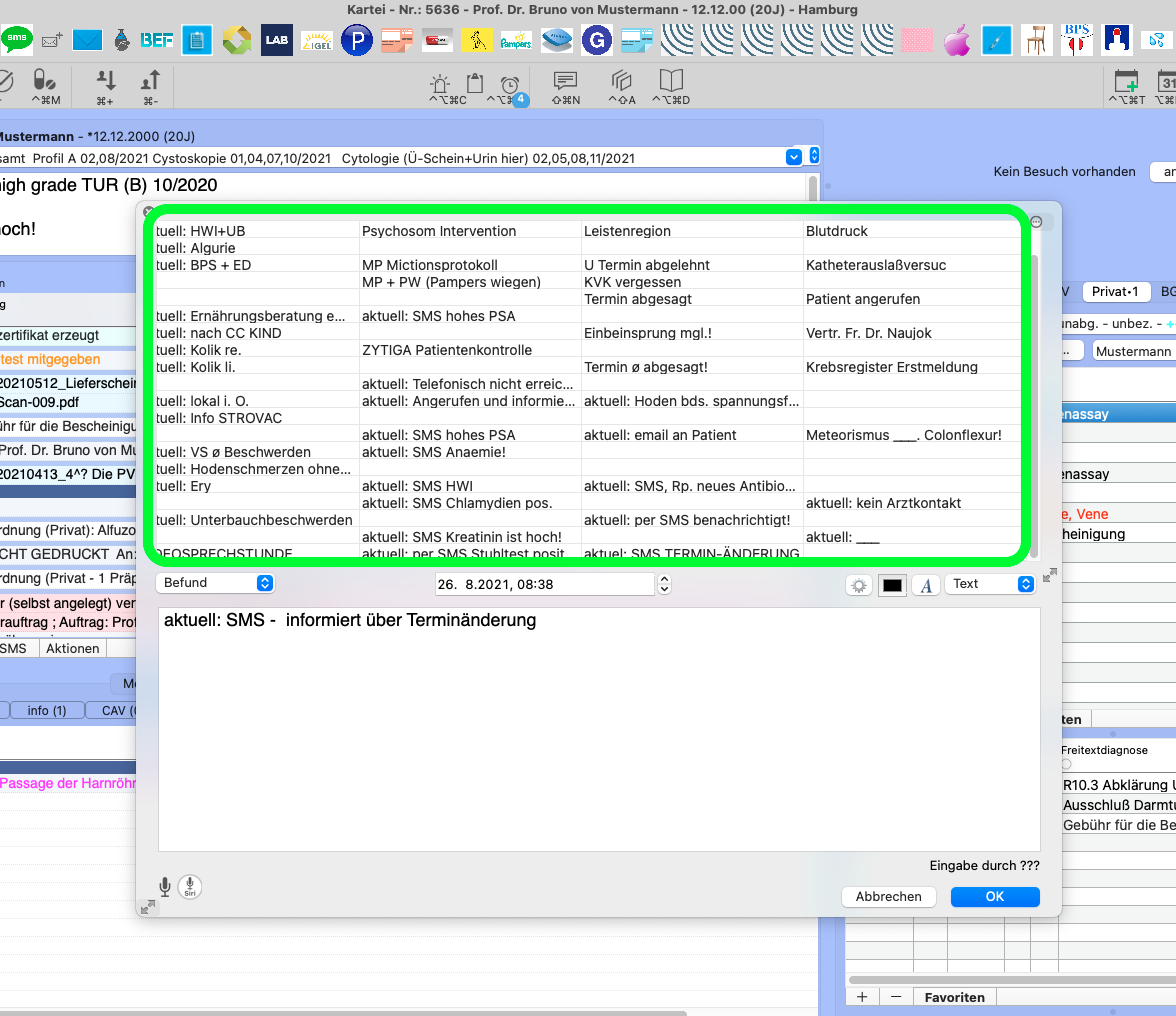Select template 'ZYTIGA Patientenkontrolle'
Image resolution: width=1176 pixels, height=1016 pixels.
point(447,350)
